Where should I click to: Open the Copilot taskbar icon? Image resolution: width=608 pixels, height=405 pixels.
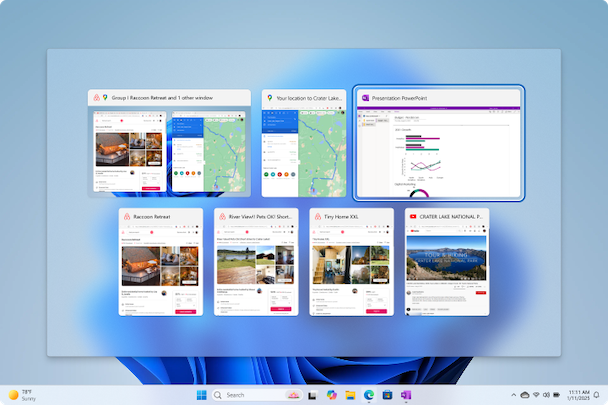pos(332,395)
